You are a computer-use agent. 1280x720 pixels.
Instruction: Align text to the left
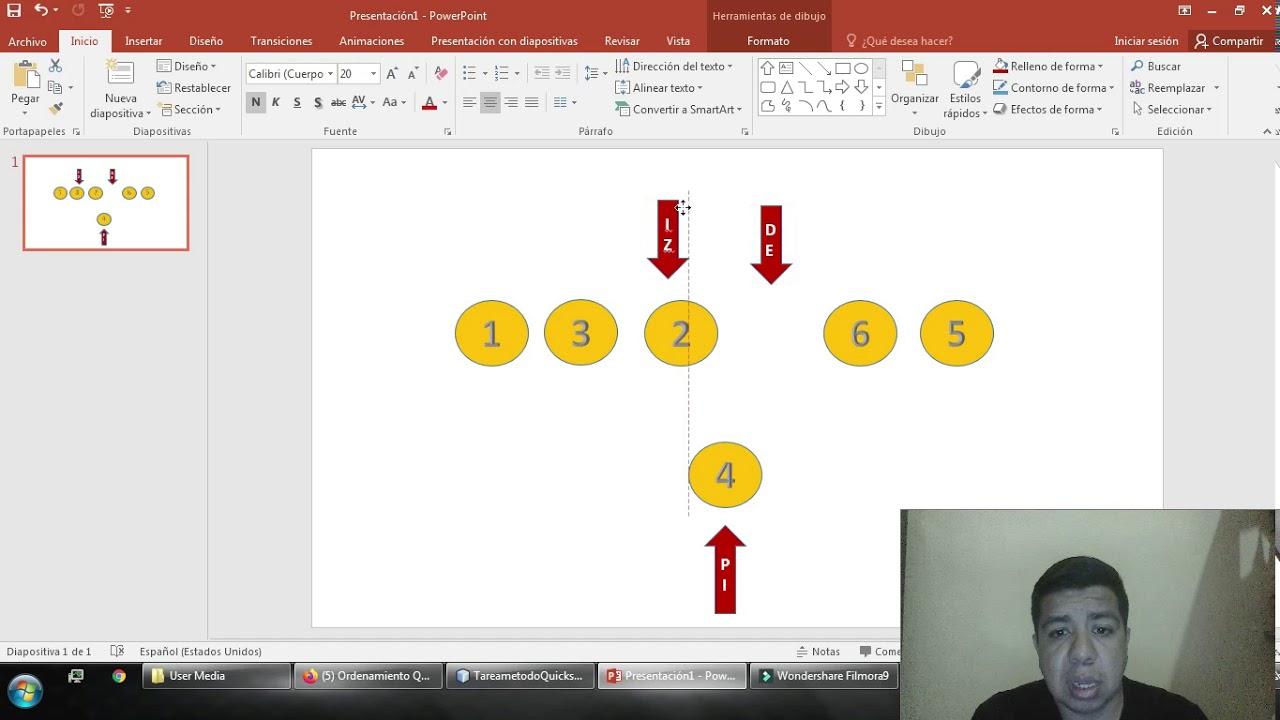coord(469,102)
